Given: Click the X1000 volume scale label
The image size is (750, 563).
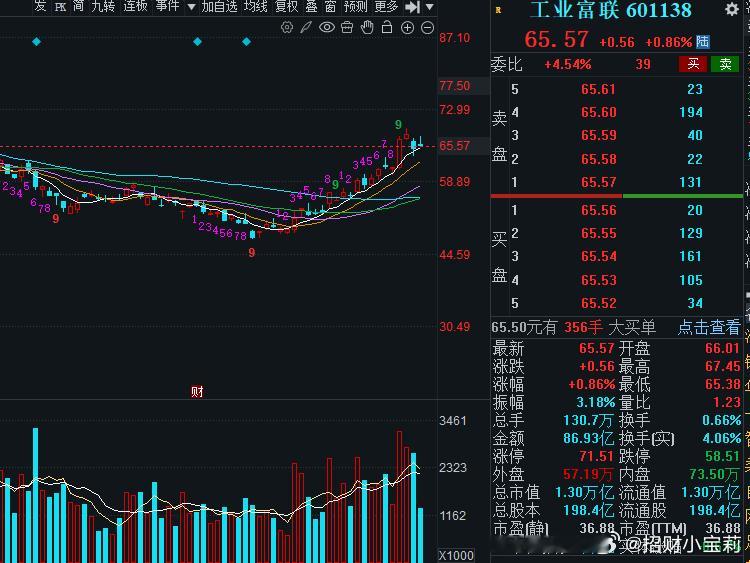Looking at the screenshot, I should (x=456, y=555).
